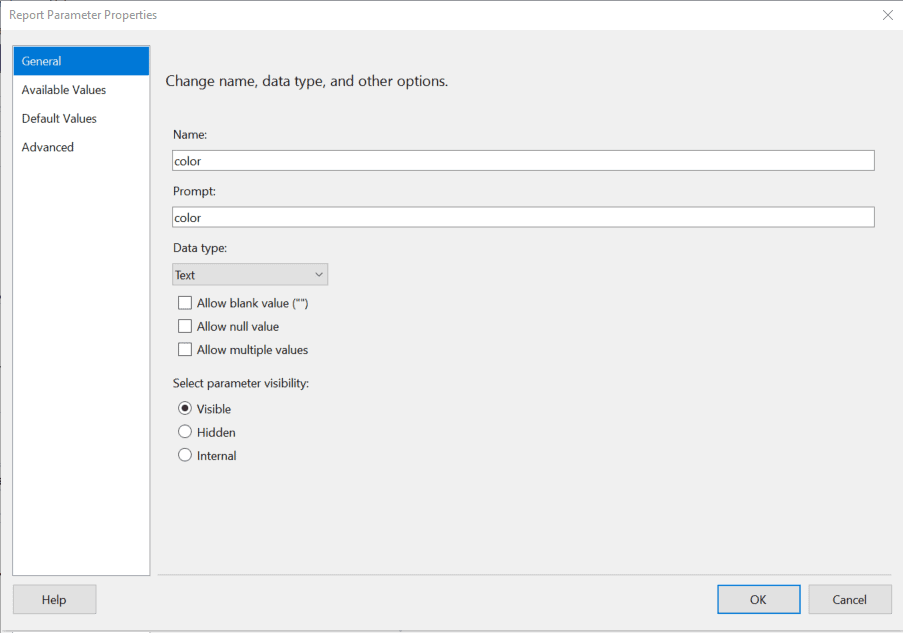Viewport: 903px width, 633px height.
Task: Tick the Allow null value checkbox
Action: tap(185, 327)
